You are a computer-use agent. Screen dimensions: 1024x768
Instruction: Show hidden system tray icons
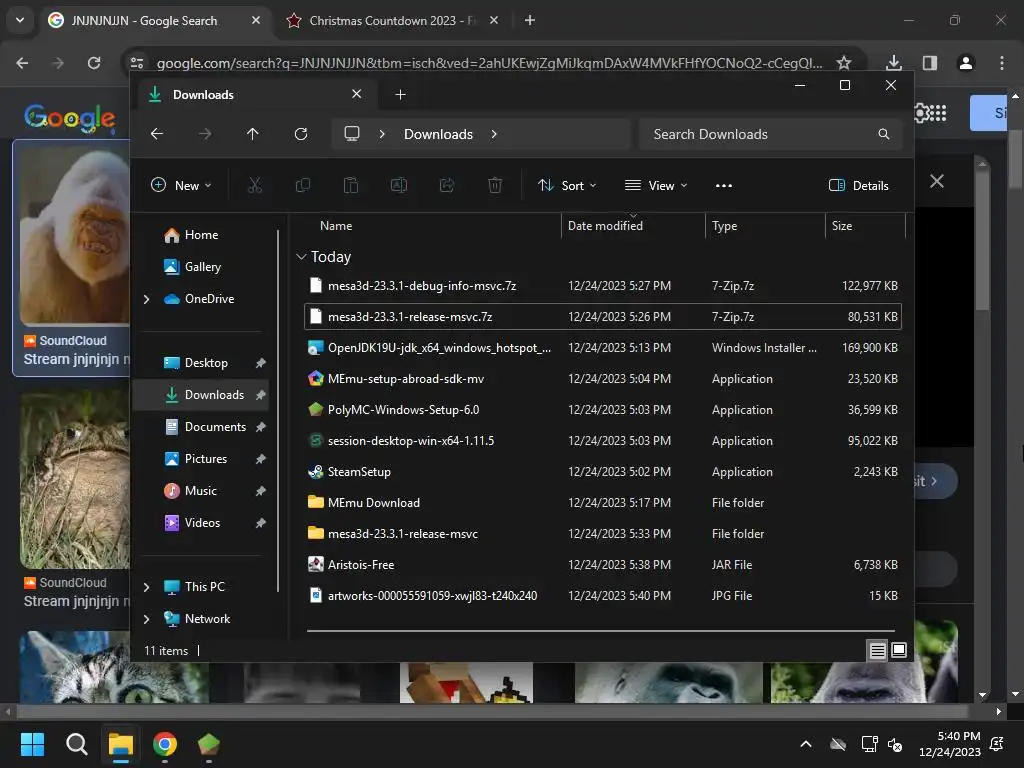[x=806, y=744]
